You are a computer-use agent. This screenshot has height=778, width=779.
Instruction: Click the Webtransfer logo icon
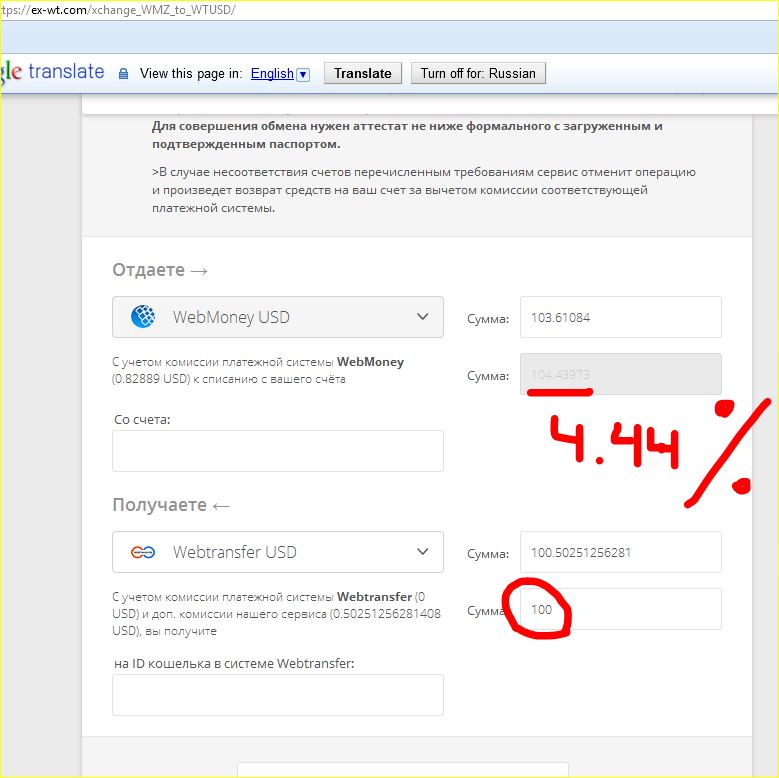[x=143, y=552]
